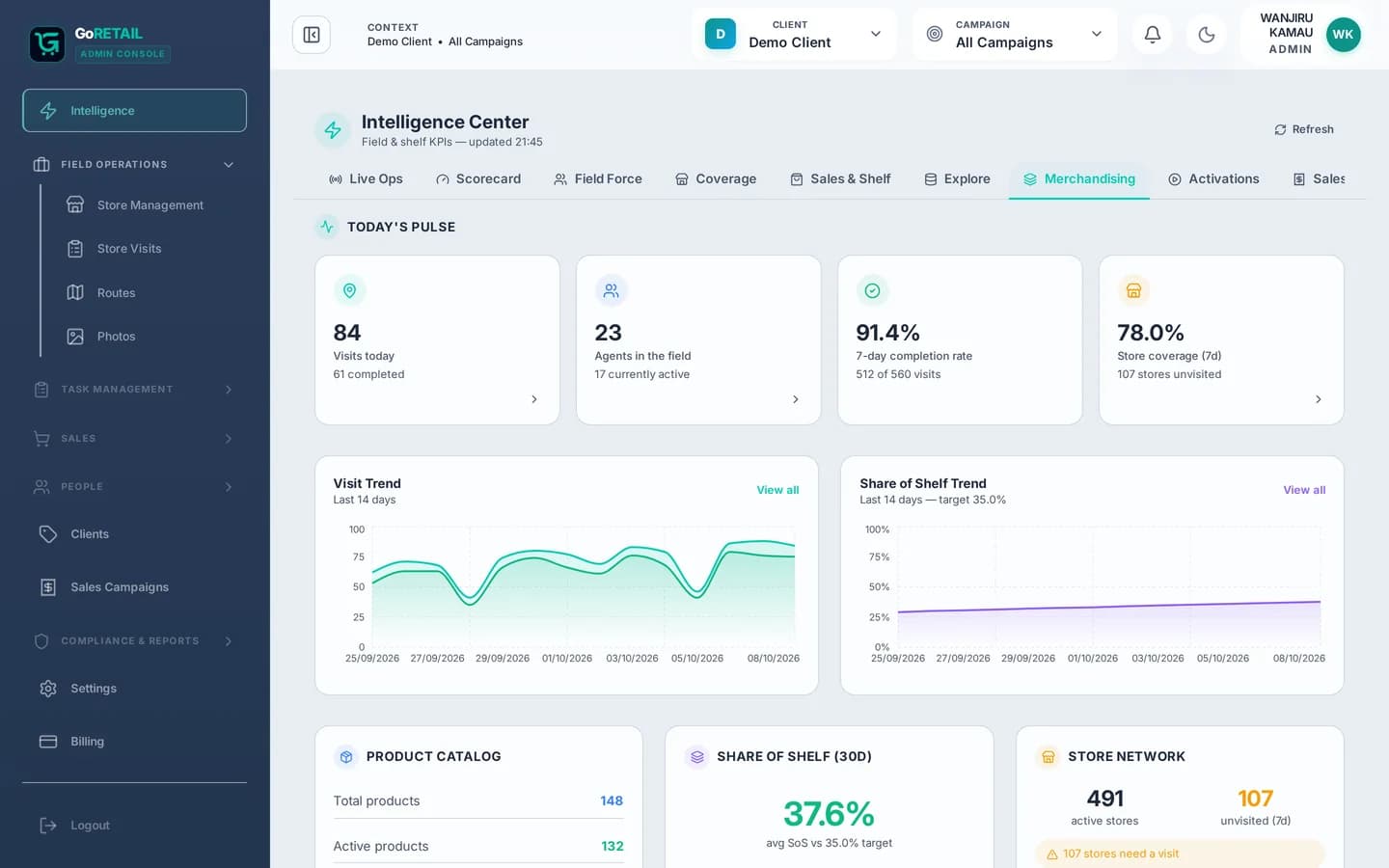This screenshot has height=868, width=1389.
Task: Open Sales Campaigns in the sidebar
Action: tap(134, 587)
